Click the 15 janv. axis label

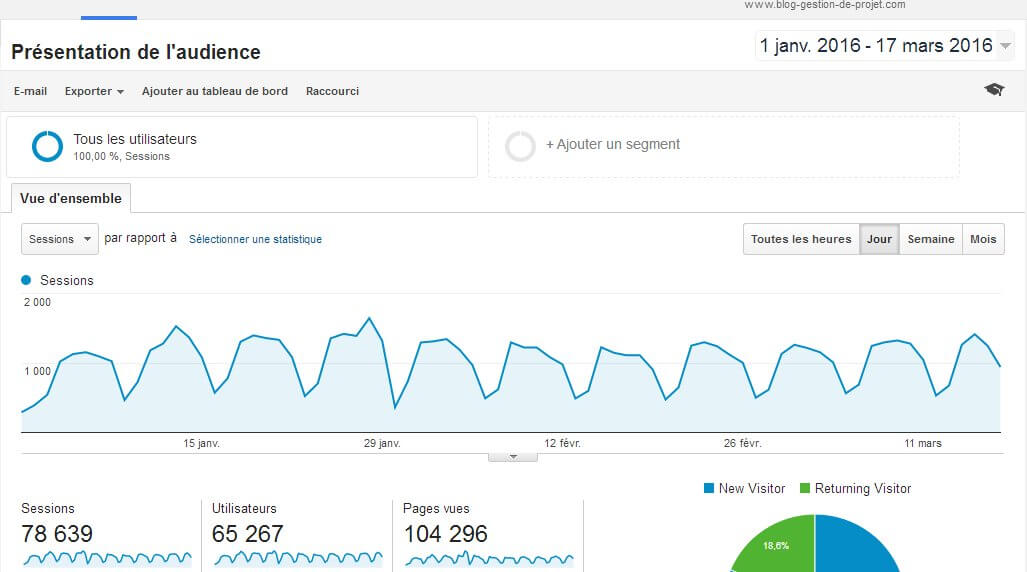tap(202, 444)
